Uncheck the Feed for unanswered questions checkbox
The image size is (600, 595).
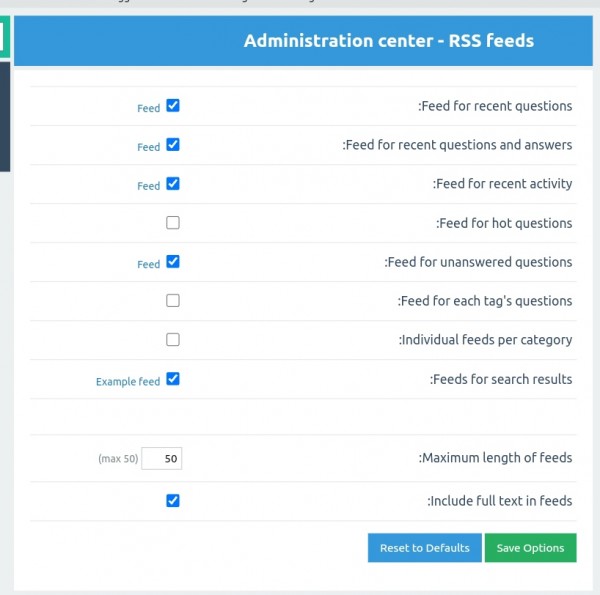173,262
